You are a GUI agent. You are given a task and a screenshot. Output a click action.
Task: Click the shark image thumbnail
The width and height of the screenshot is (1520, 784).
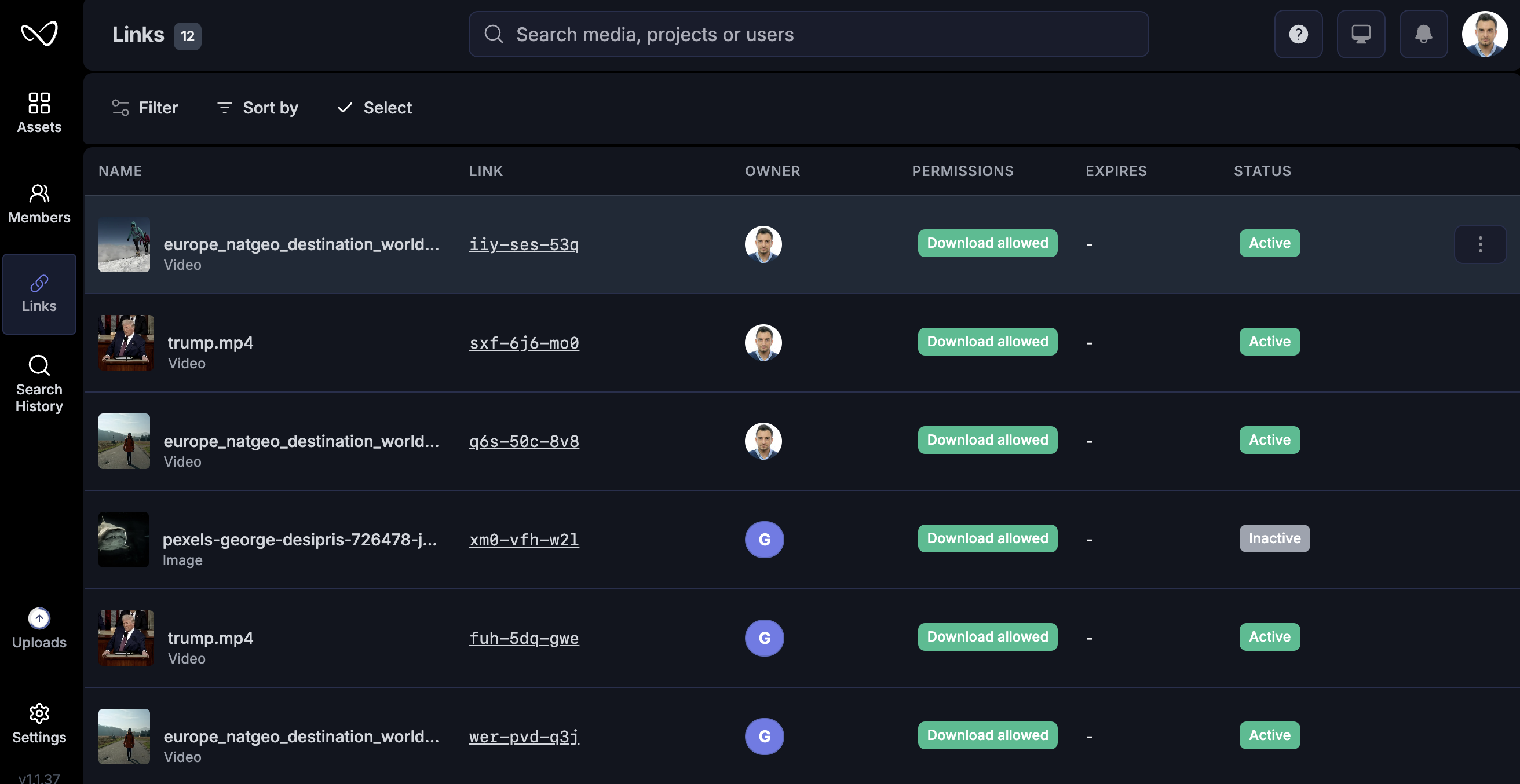click(123, 539)
